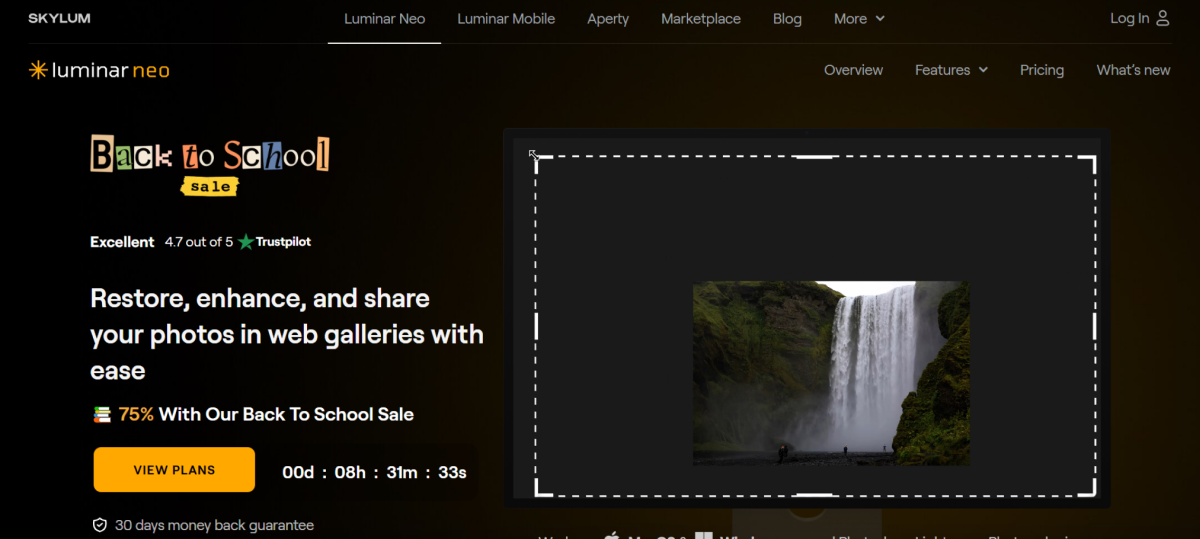Go to the Aperty page
The width and height of the screenshot is (1200, 539).
(608, 18)
